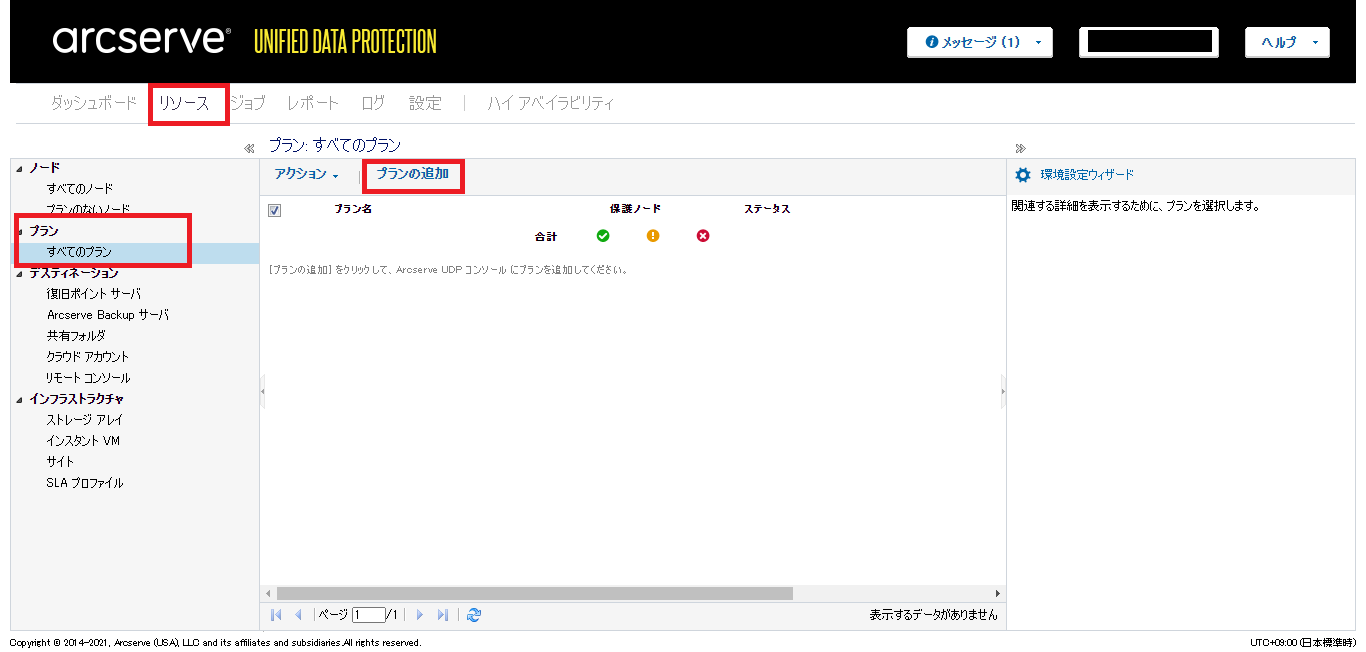Click the red error status icon

coord(703,236)
